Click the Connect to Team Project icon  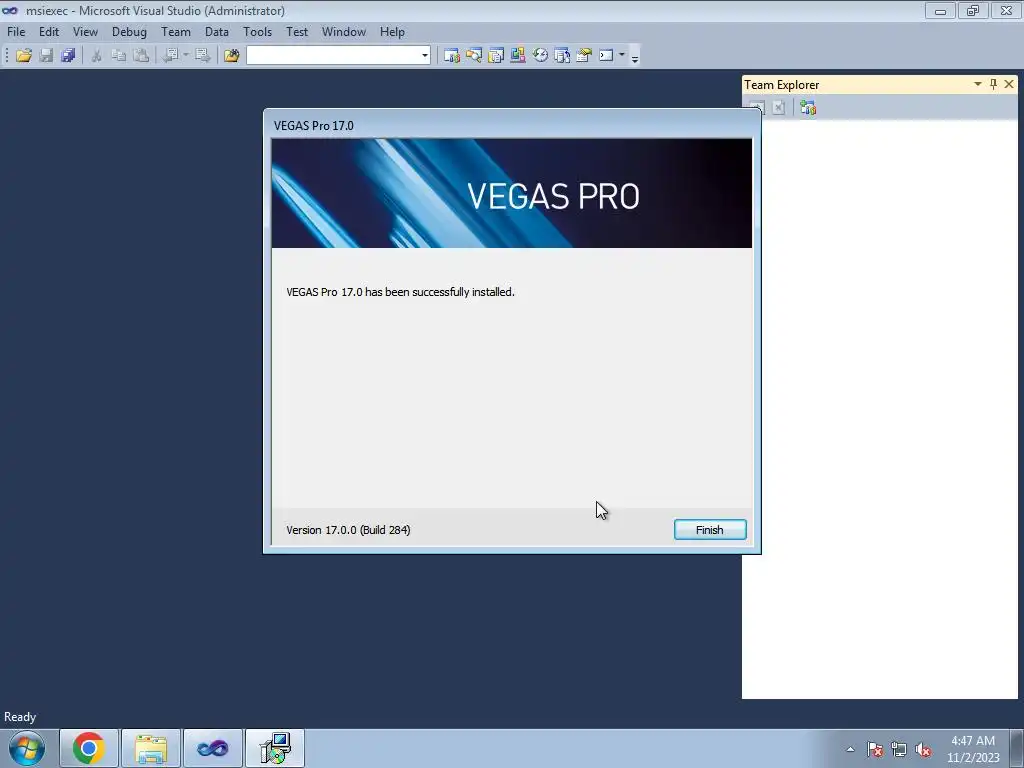coord(808,108)
